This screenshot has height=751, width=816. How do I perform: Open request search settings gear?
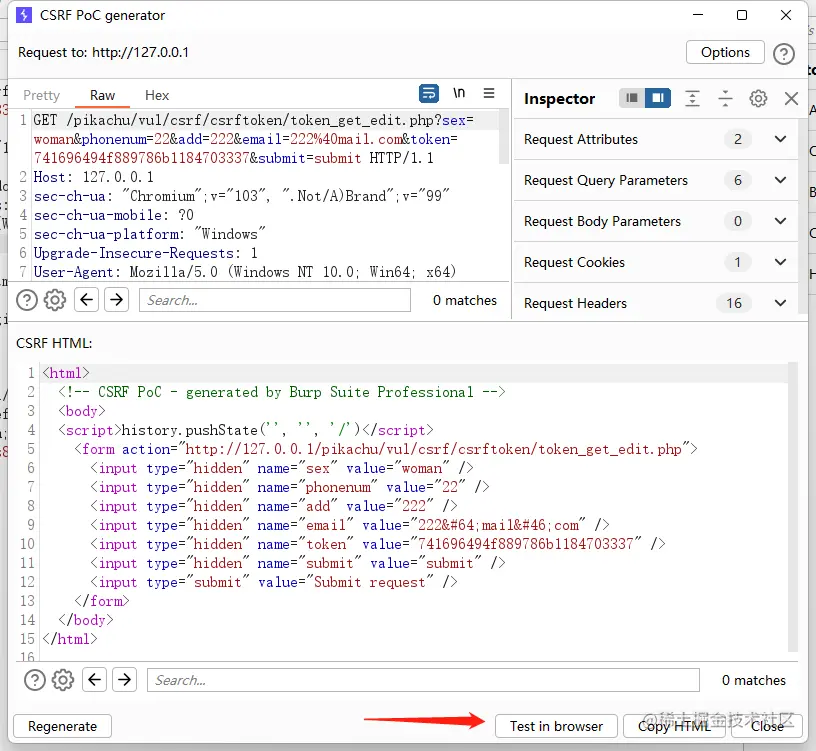[x=55, y=300]
